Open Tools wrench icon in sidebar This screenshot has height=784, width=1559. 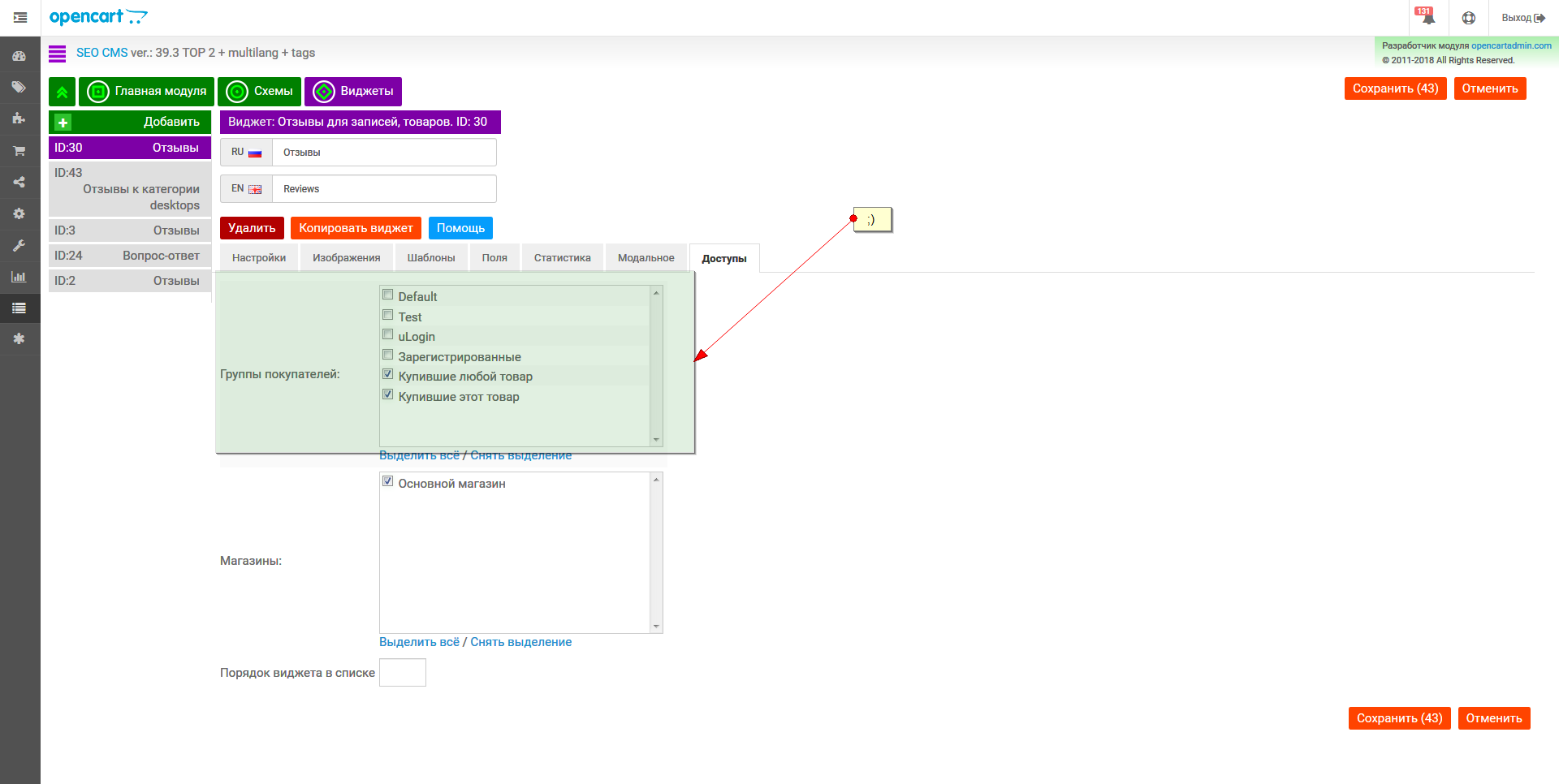click(x=19, y=245)
